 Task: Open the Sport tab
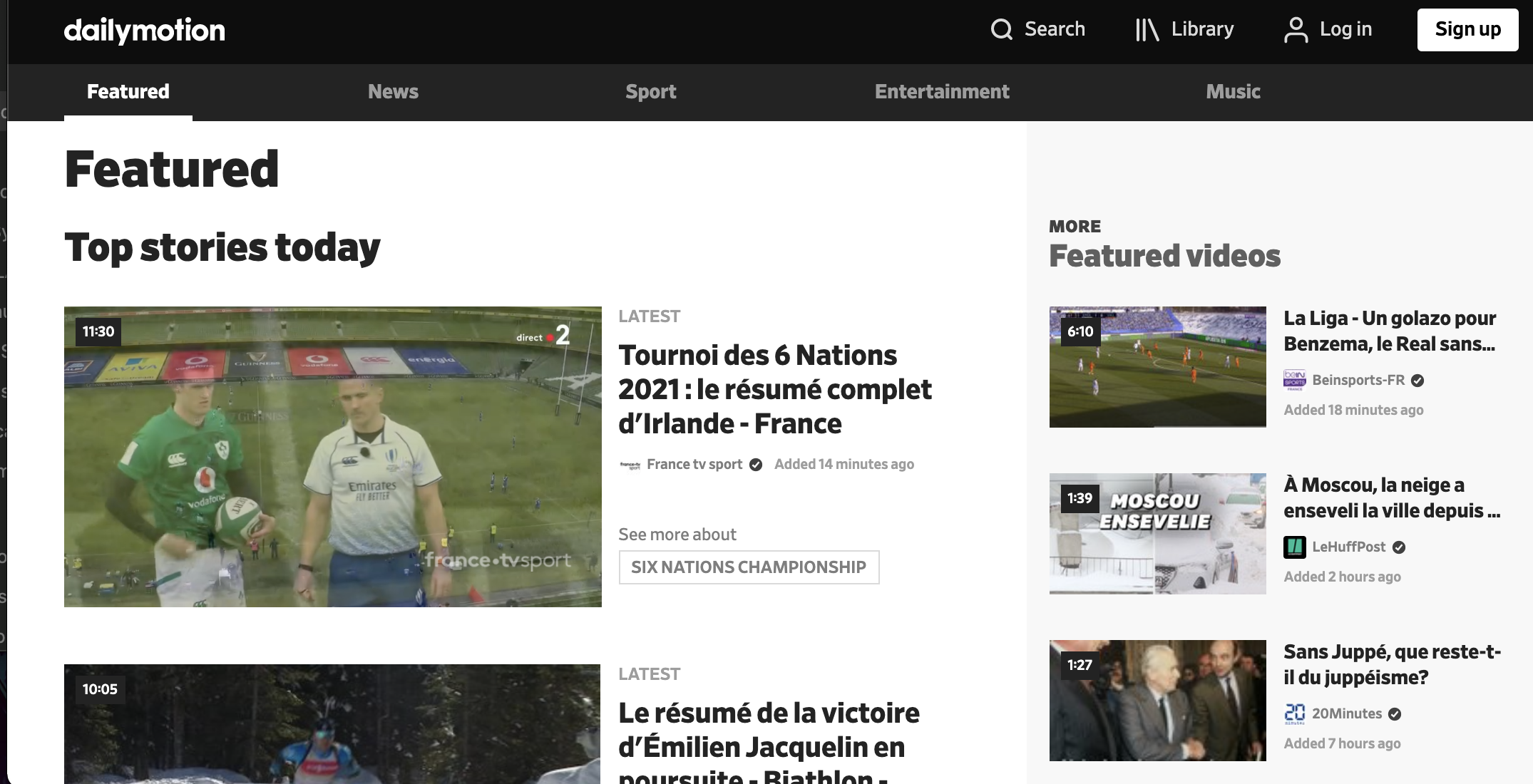click(650, 91)
